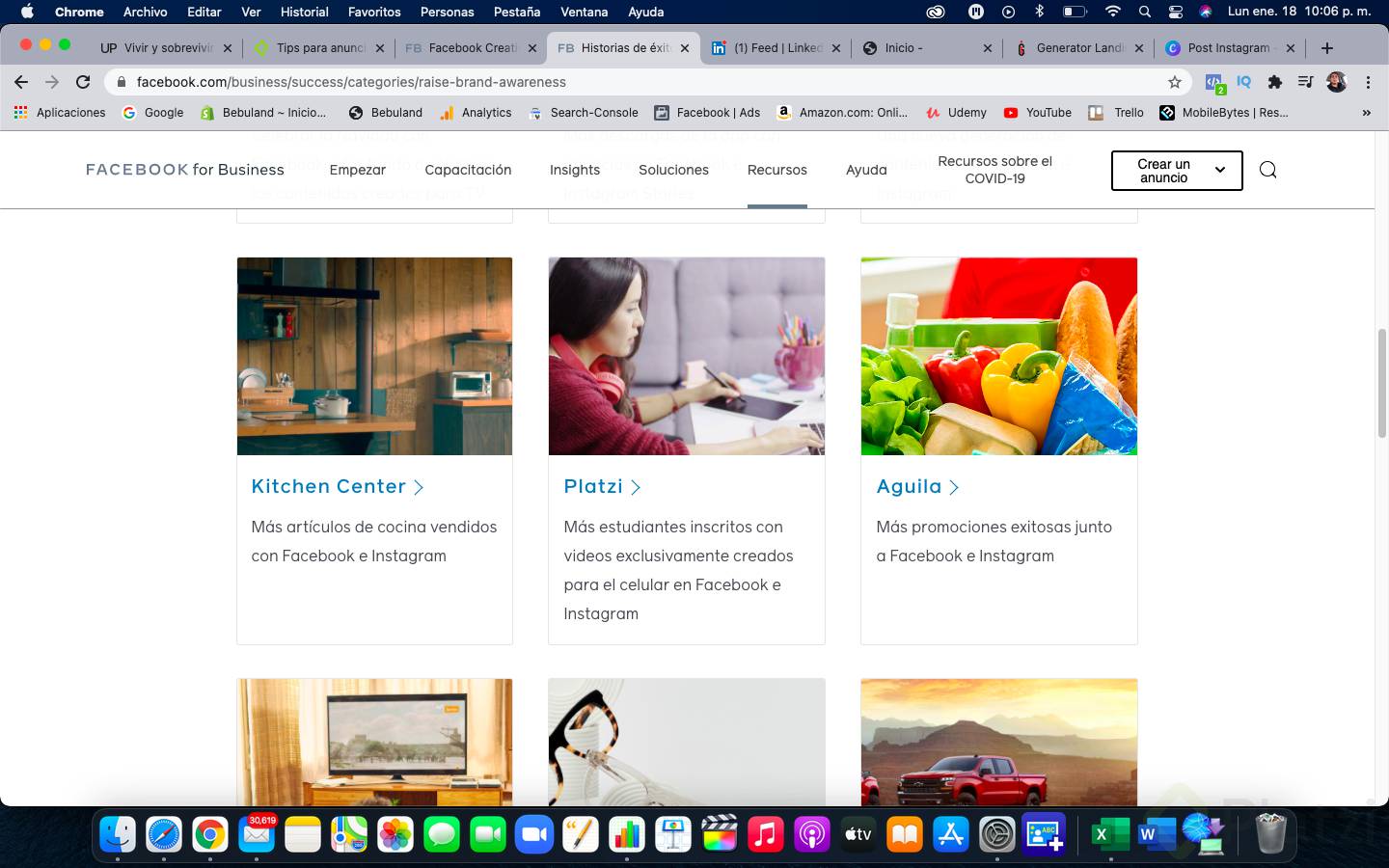
Task: Click the Facebook for Business logo
Action: (x=184, y=170)
